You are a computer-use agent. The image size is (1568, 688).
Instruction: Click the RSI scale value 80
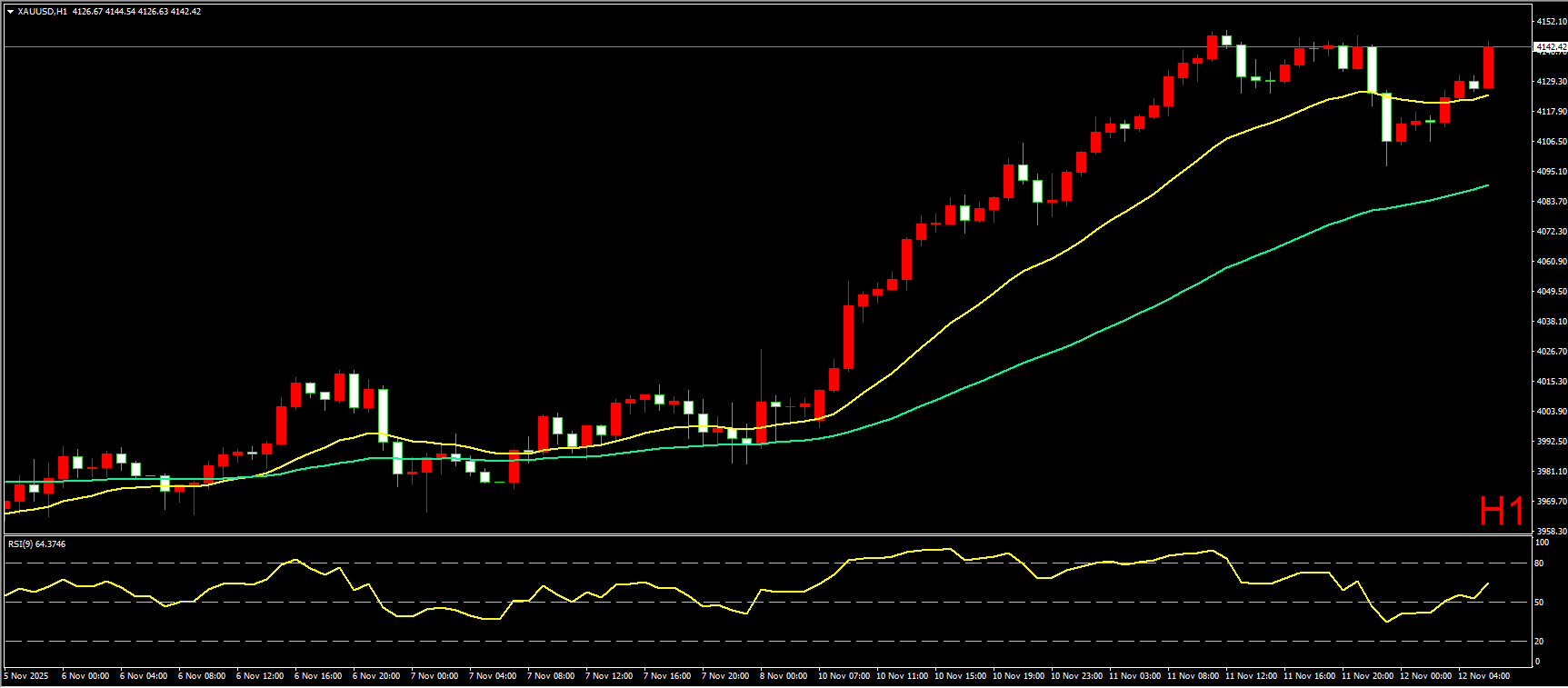click(1539, 563)
